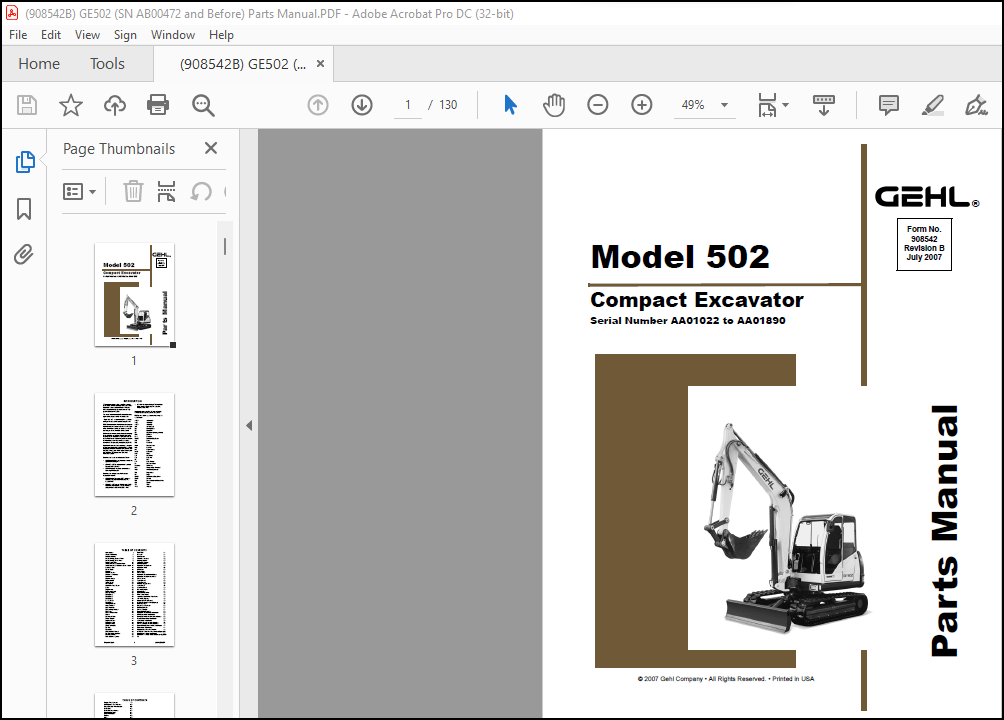
Task: Open the Attachments paperclip panel
Action: click(x=24, y=255)
